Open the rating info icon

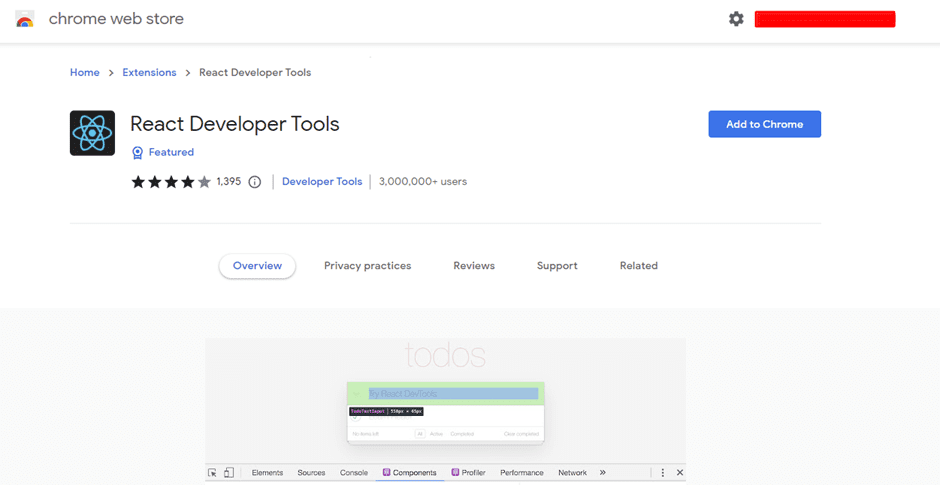point(255,182)
